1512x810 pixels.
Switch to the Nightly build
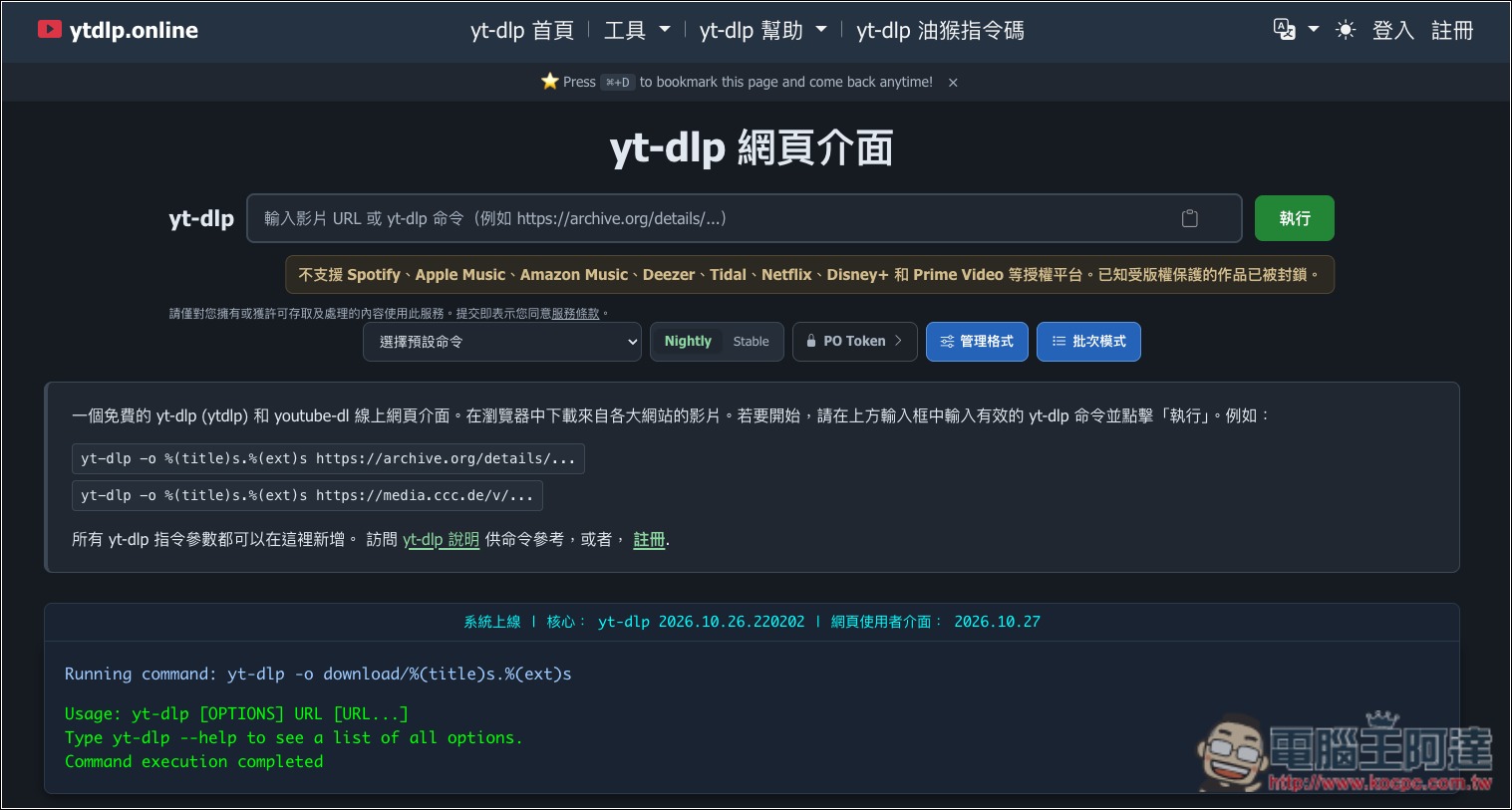point(688,341)
